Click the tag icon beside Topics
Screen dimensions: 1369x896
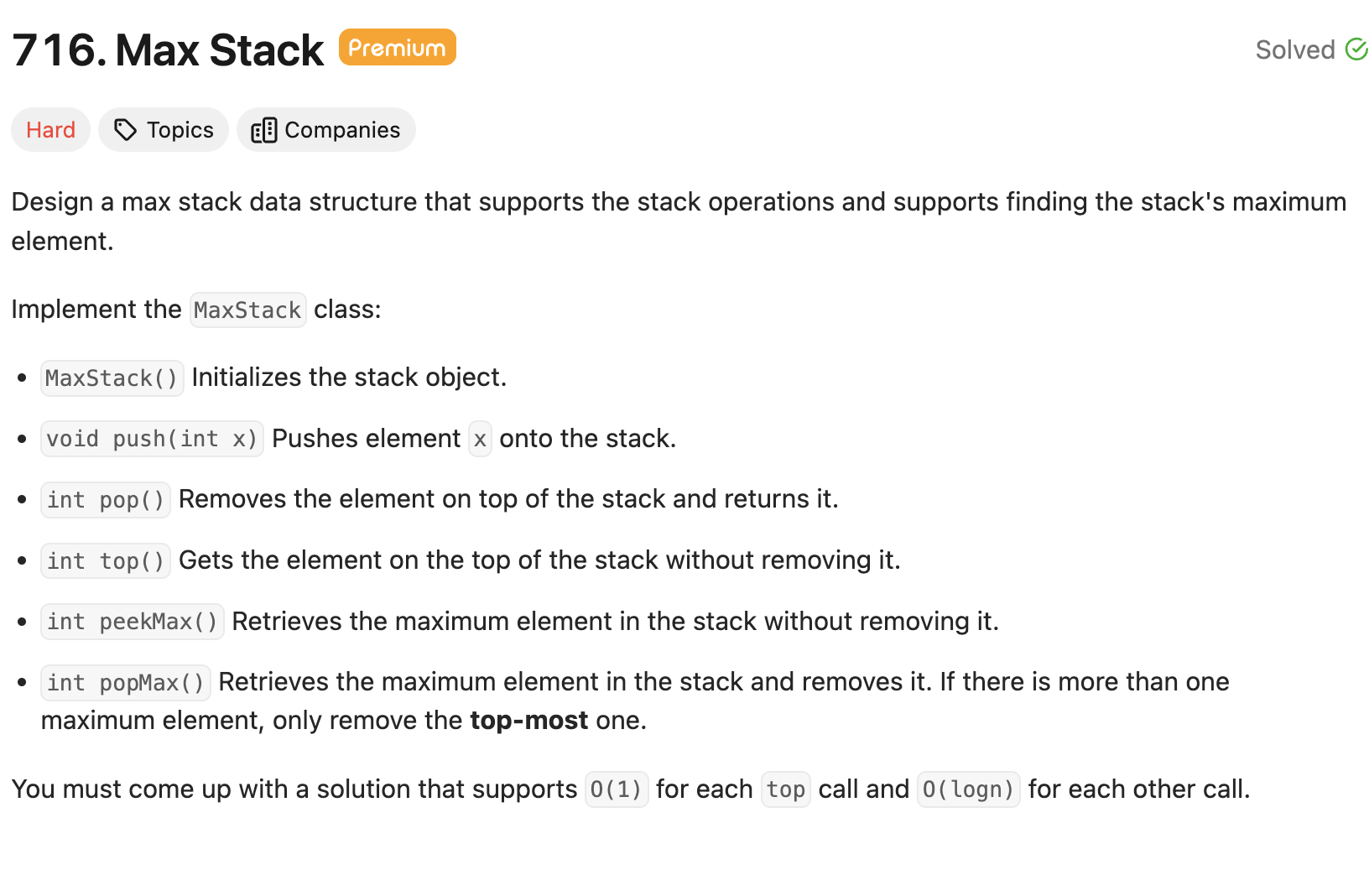(x=126, y=130)
